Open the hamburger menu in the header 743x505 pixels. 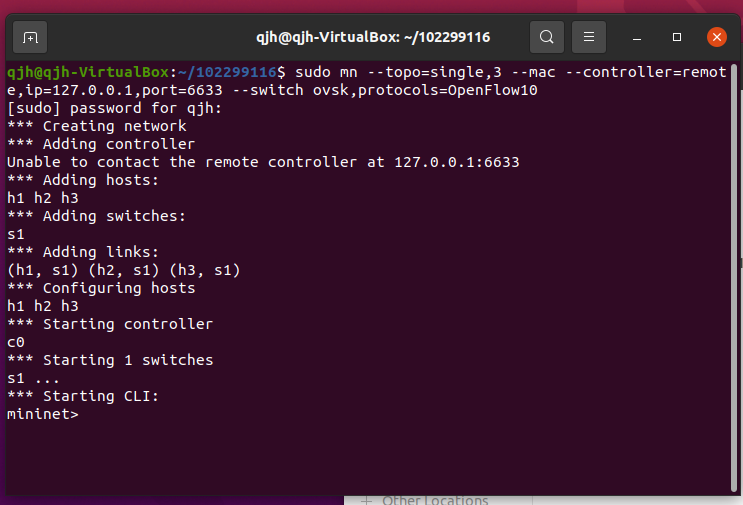[x=589, y=38]
